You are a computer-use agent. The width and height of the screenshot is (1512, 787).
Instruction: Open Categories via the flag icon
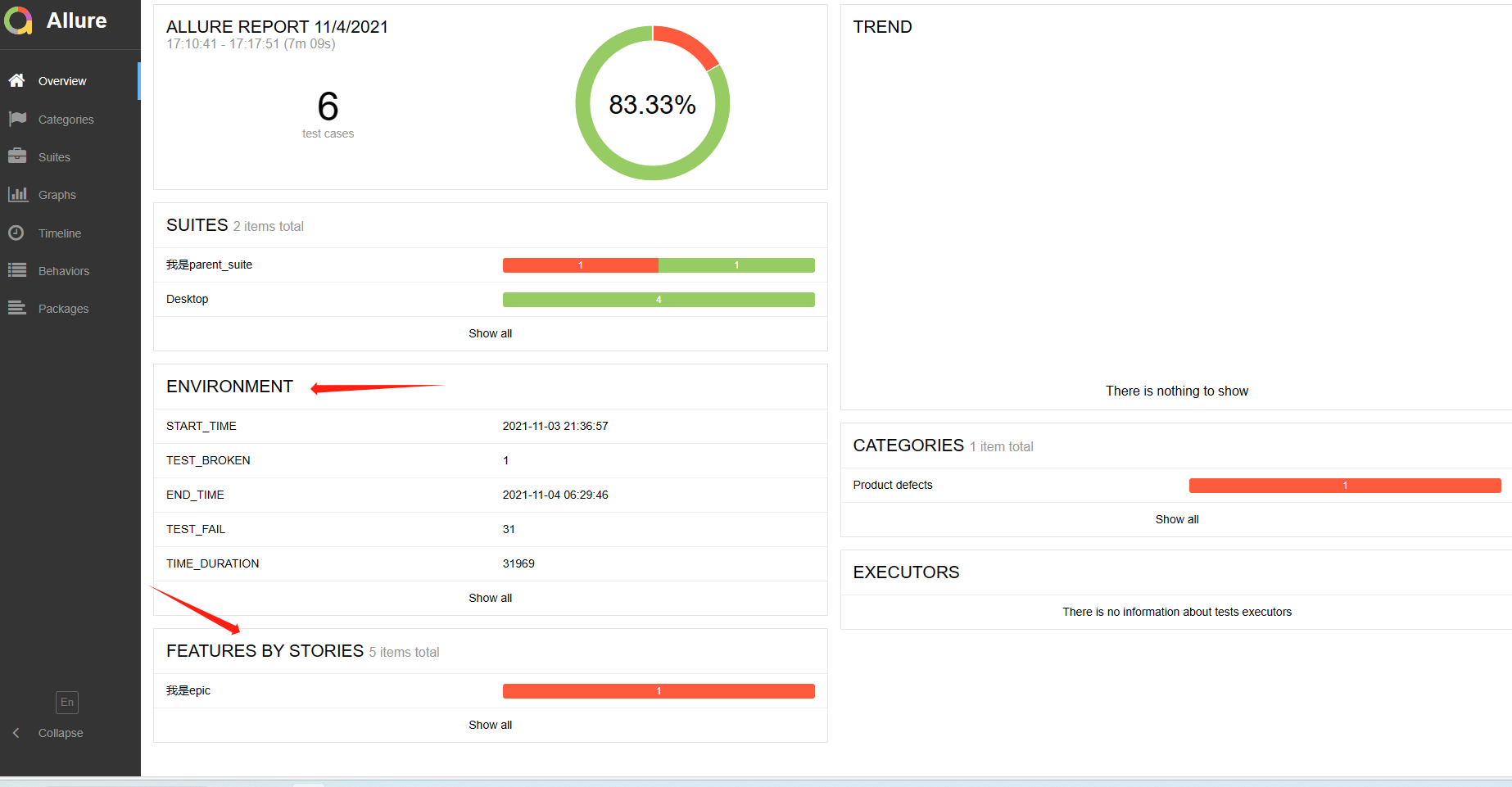coord(17,119)
